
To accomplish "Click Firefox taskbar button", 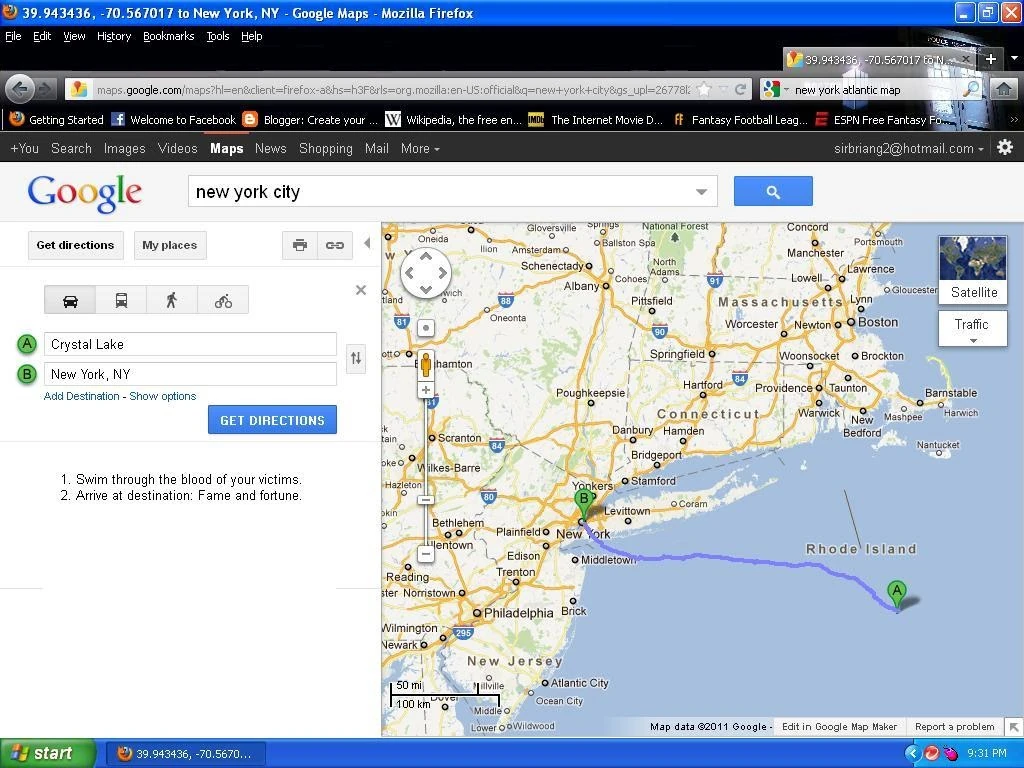I will pos(185,754).
